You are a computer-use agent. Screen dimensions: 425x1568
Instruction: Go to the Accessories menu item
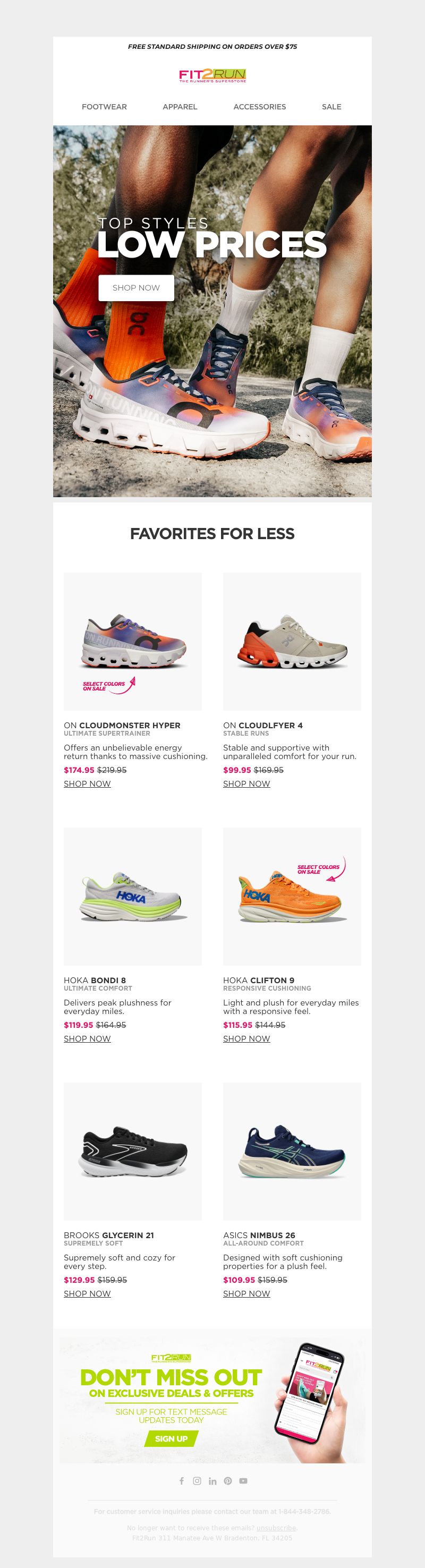(x=259, y=107)
